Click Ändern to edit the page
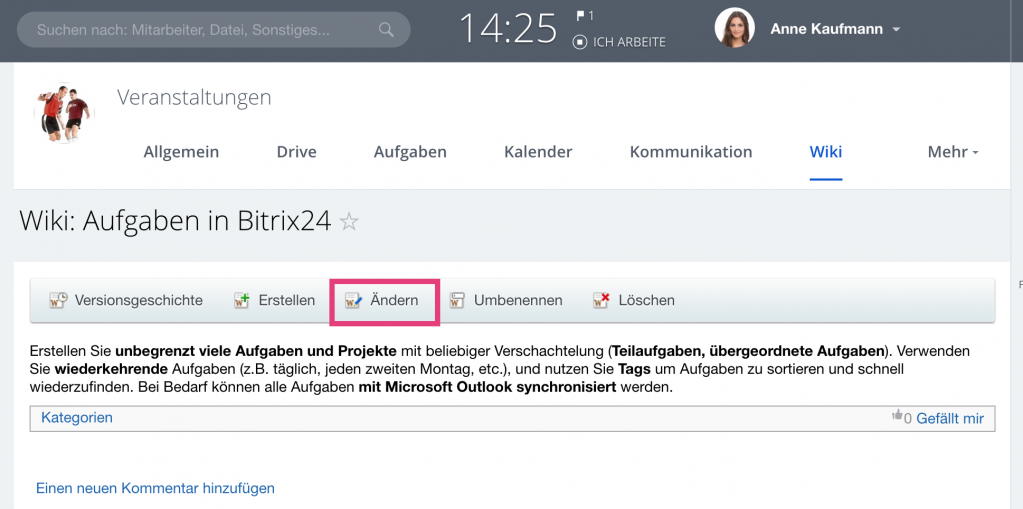The width and height of the screenshot is (1023, 509). [394, 300]
